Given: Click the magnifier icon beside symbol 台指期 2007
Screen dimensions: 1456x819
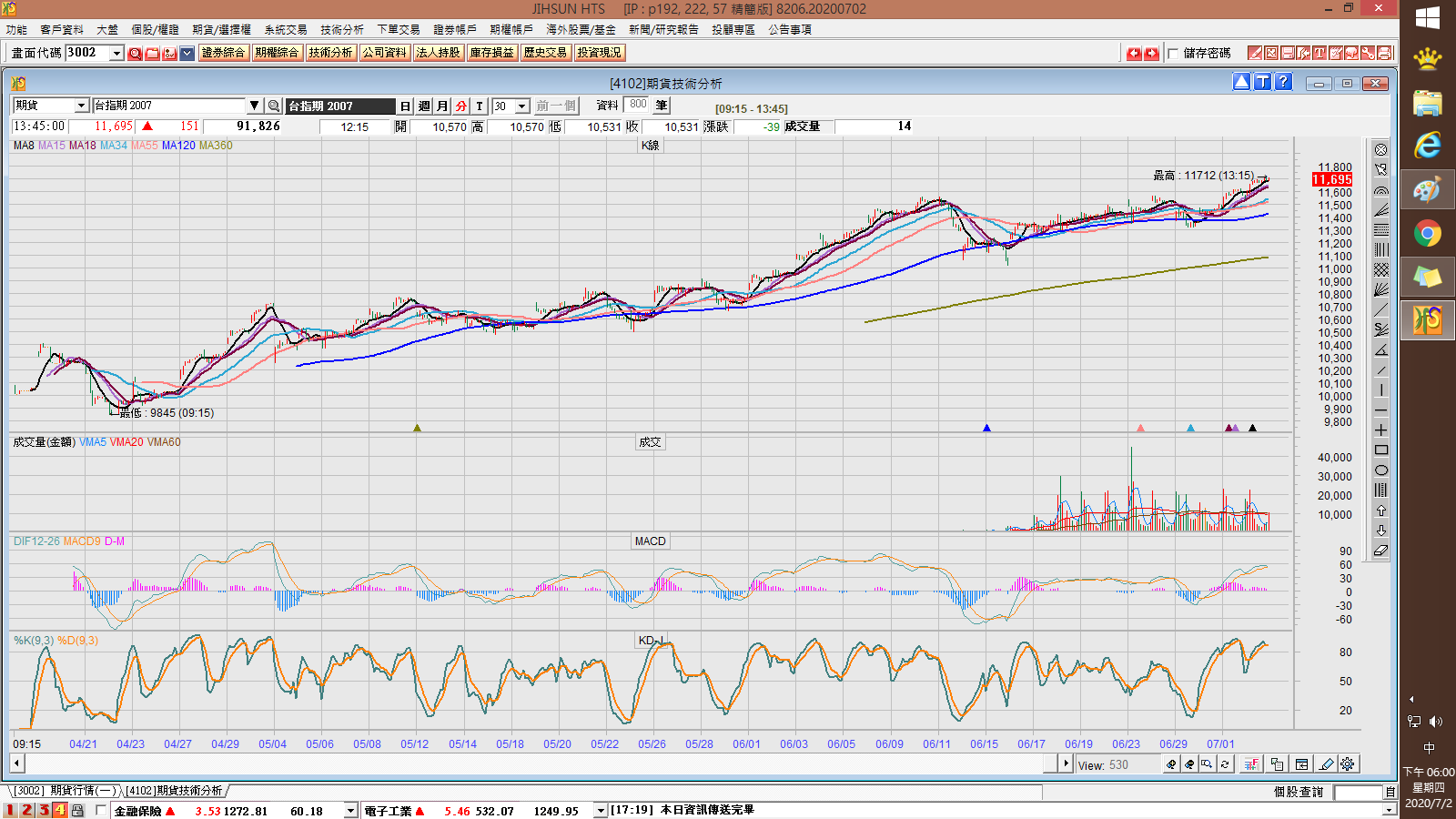Looking at the screenshot, I should click(273, 106).
